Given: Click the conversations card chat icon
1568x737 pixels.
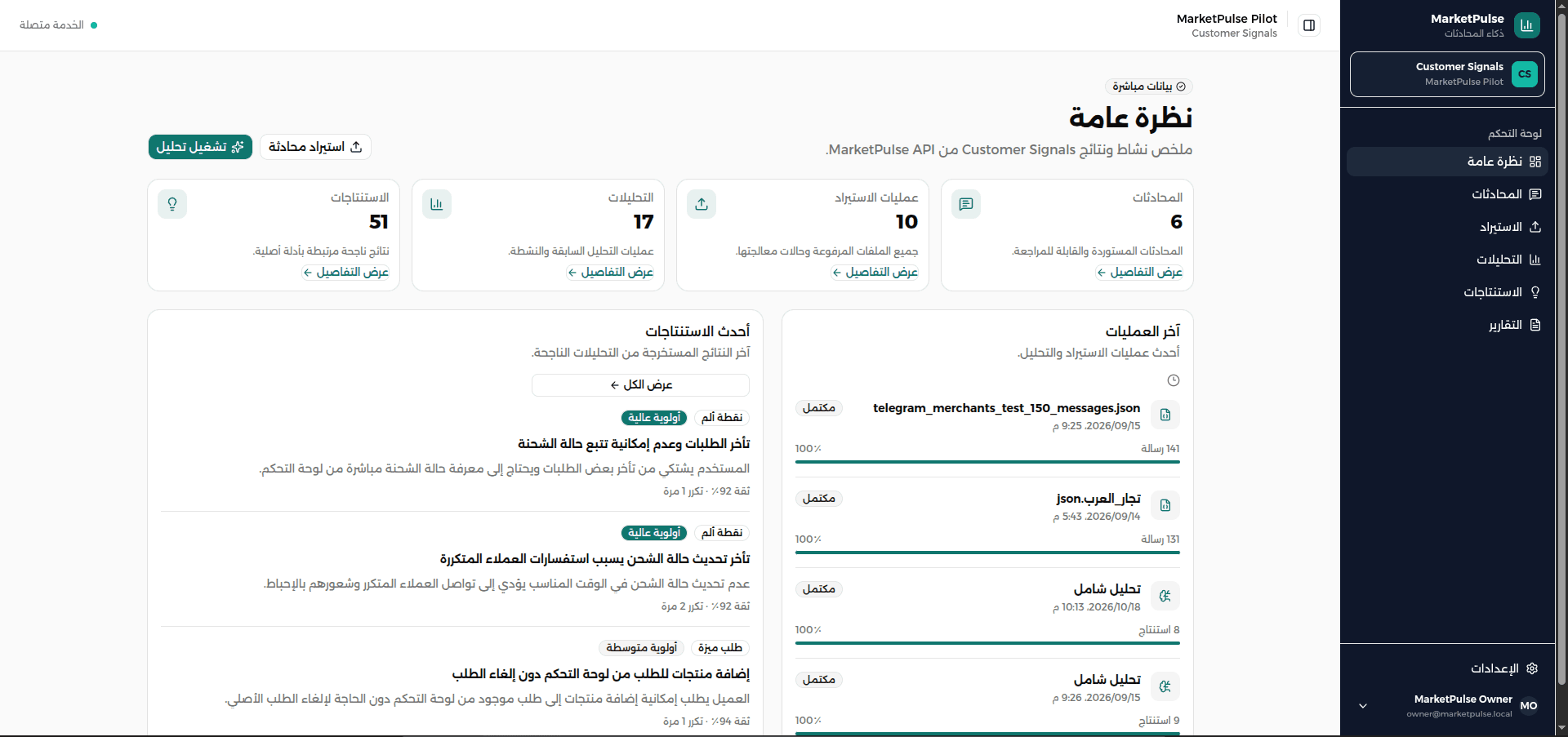Looking at the screenshot, I should coord(966,204).
